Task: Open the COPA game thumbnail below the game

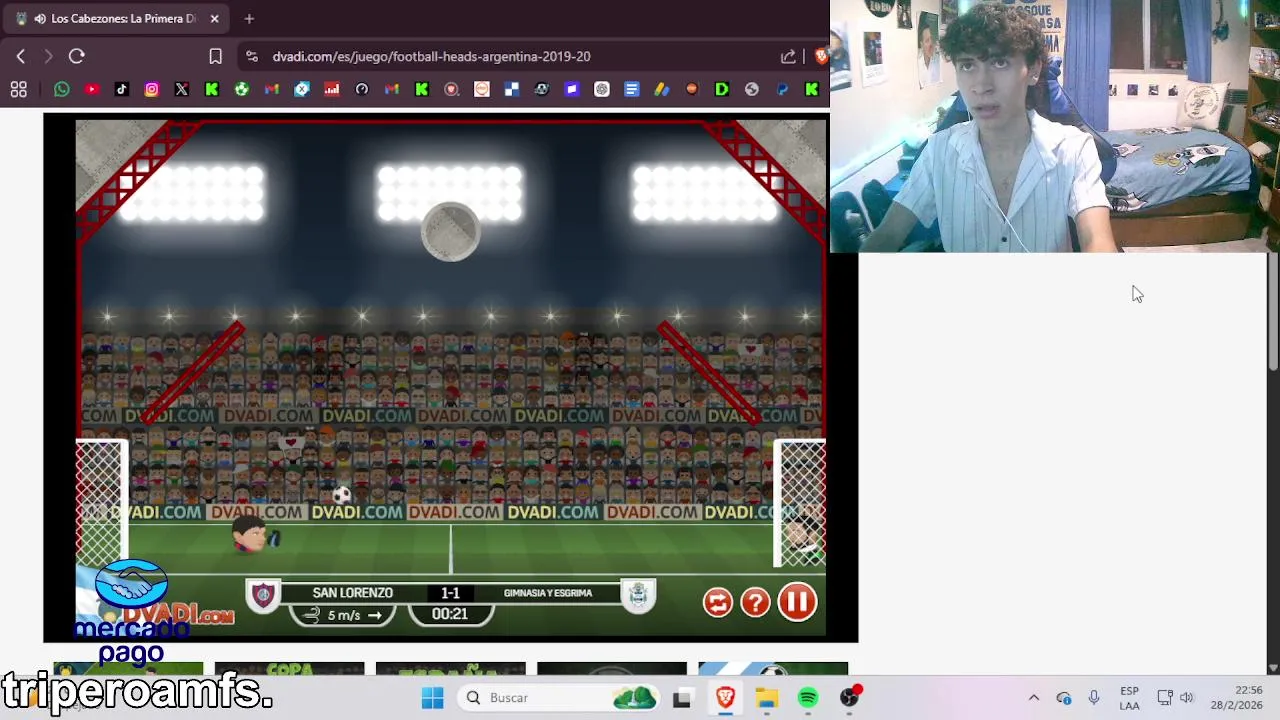Action: pyautogui.click(x=290, y=668)
